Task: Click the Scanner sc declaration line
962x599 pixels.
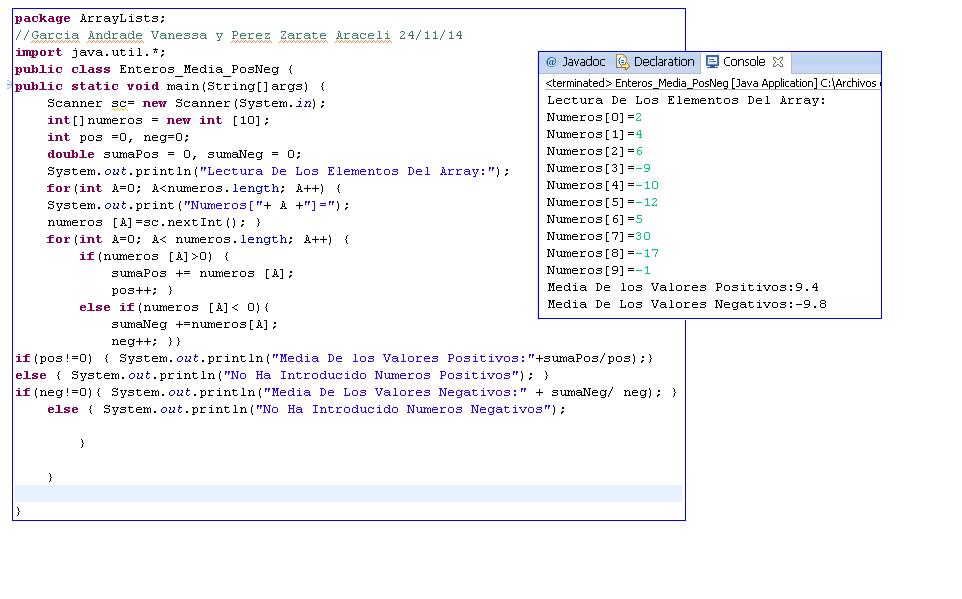Action: click(187, 104)
